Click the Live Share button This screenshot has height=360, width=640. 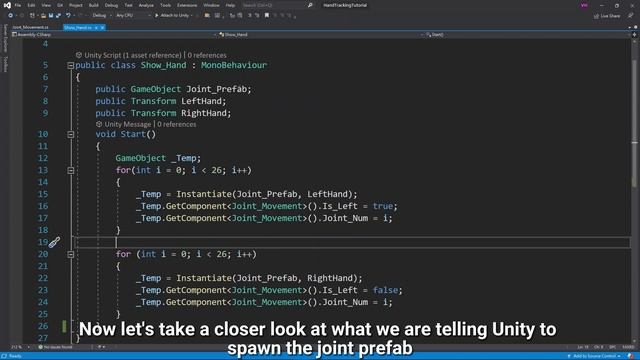coord(607,16)
